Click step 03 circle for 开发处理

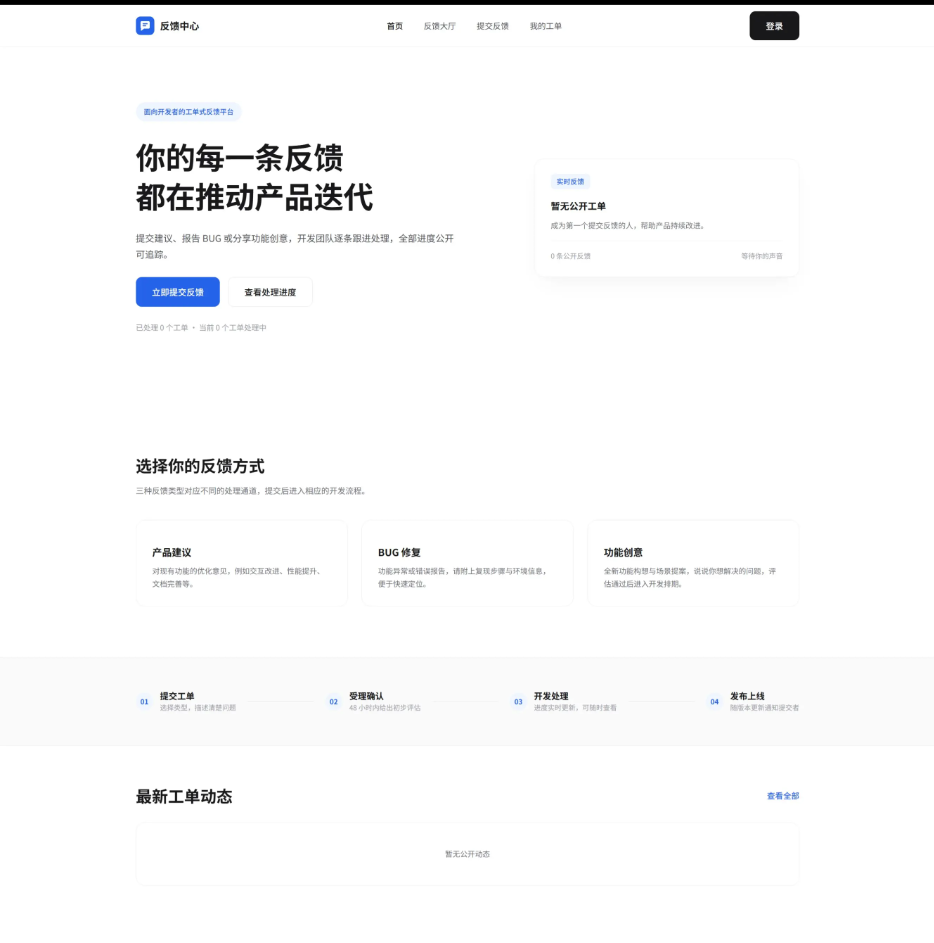(x=518, y=701)
